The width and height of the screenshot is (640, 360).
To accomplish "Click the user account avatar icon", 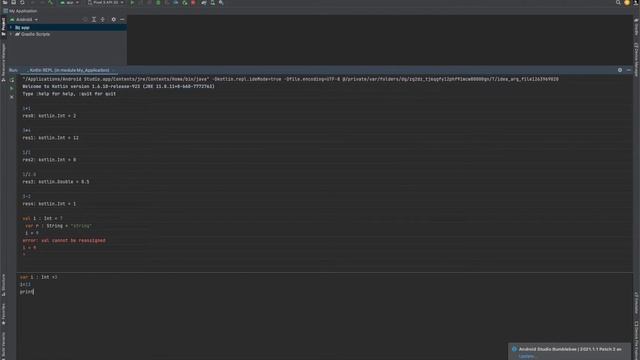I will 627,2.
